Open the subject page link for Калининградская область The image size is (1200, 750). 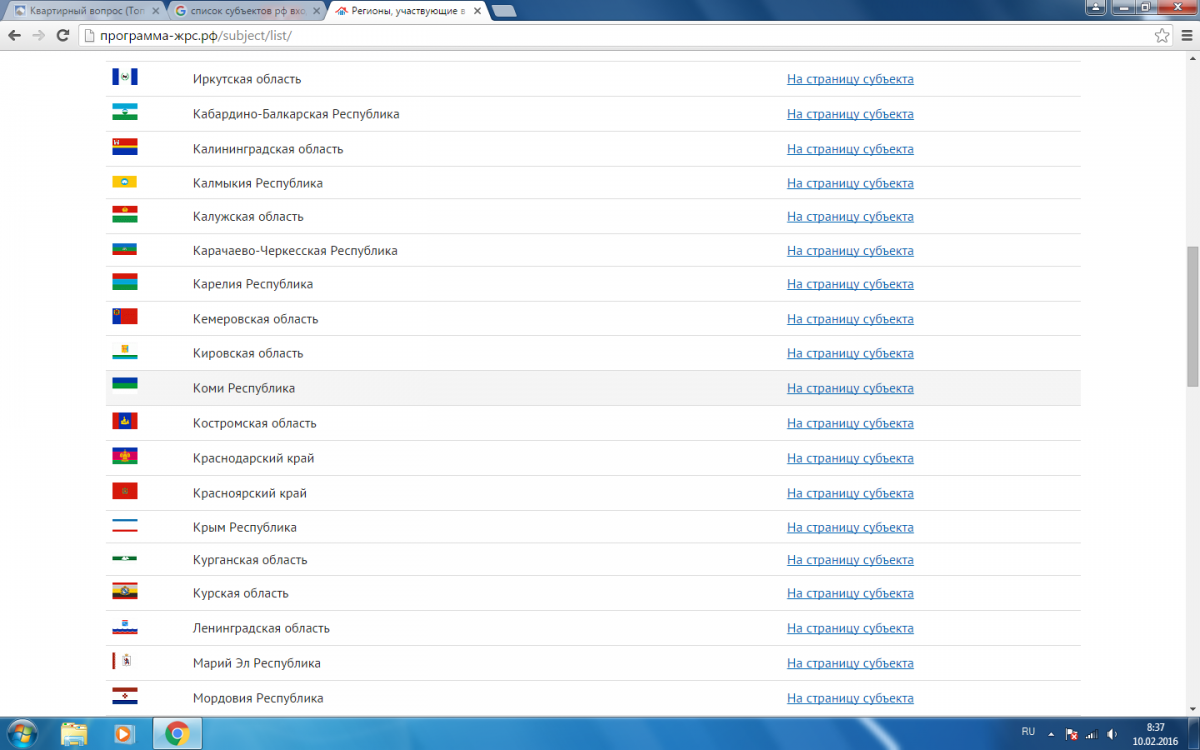pyautogui.click(x=850, y=149)
